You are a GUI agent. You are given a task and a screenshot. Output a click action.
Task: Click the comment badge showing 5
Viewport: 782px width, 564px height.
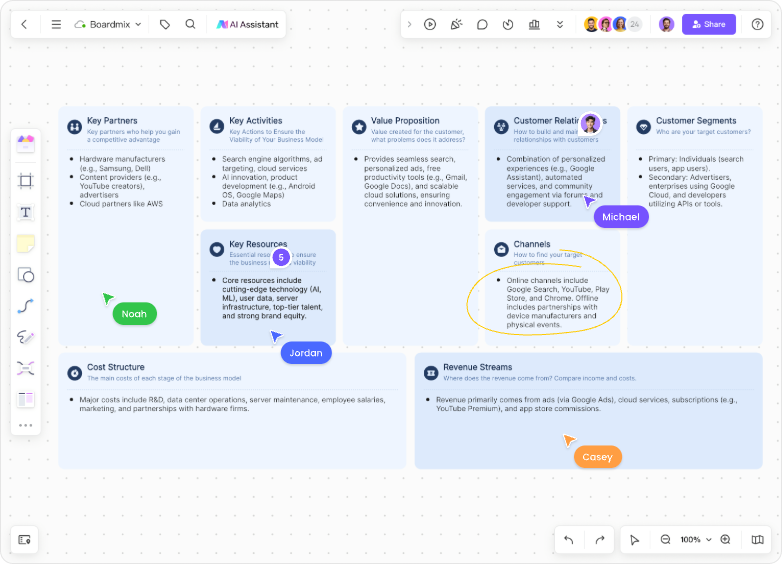281,257
